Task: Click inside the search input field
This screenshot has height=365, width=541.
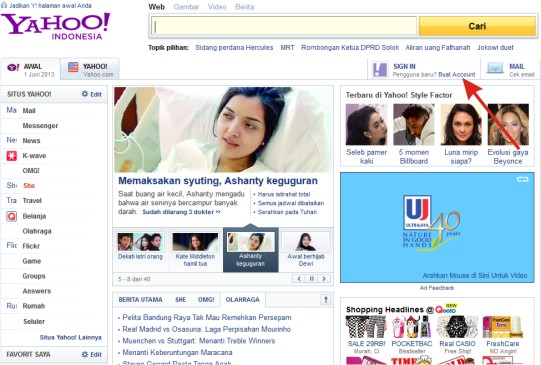Action: click(284, 26)
